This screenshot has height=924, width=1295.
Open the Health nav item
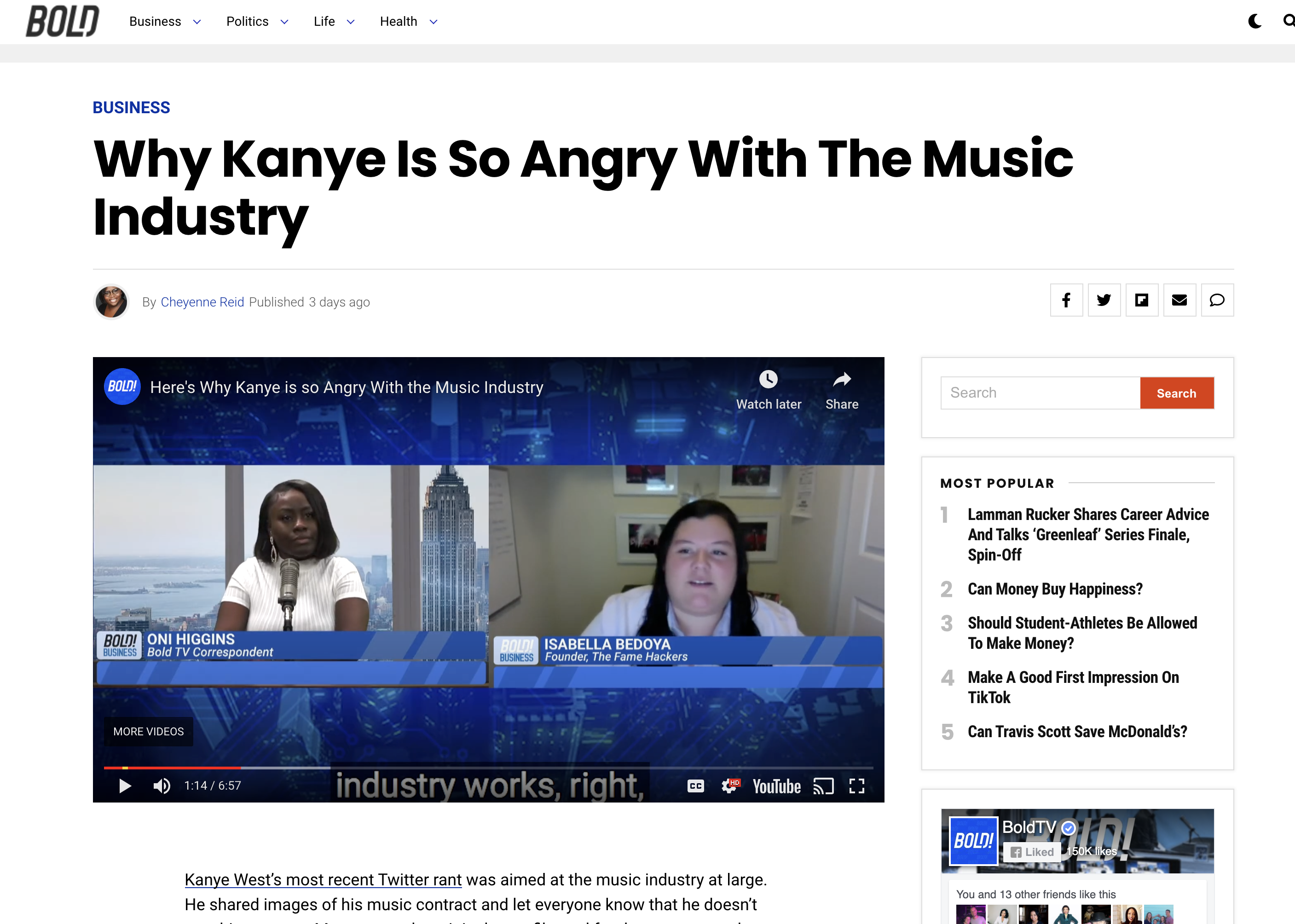click(x=398, y=22)
